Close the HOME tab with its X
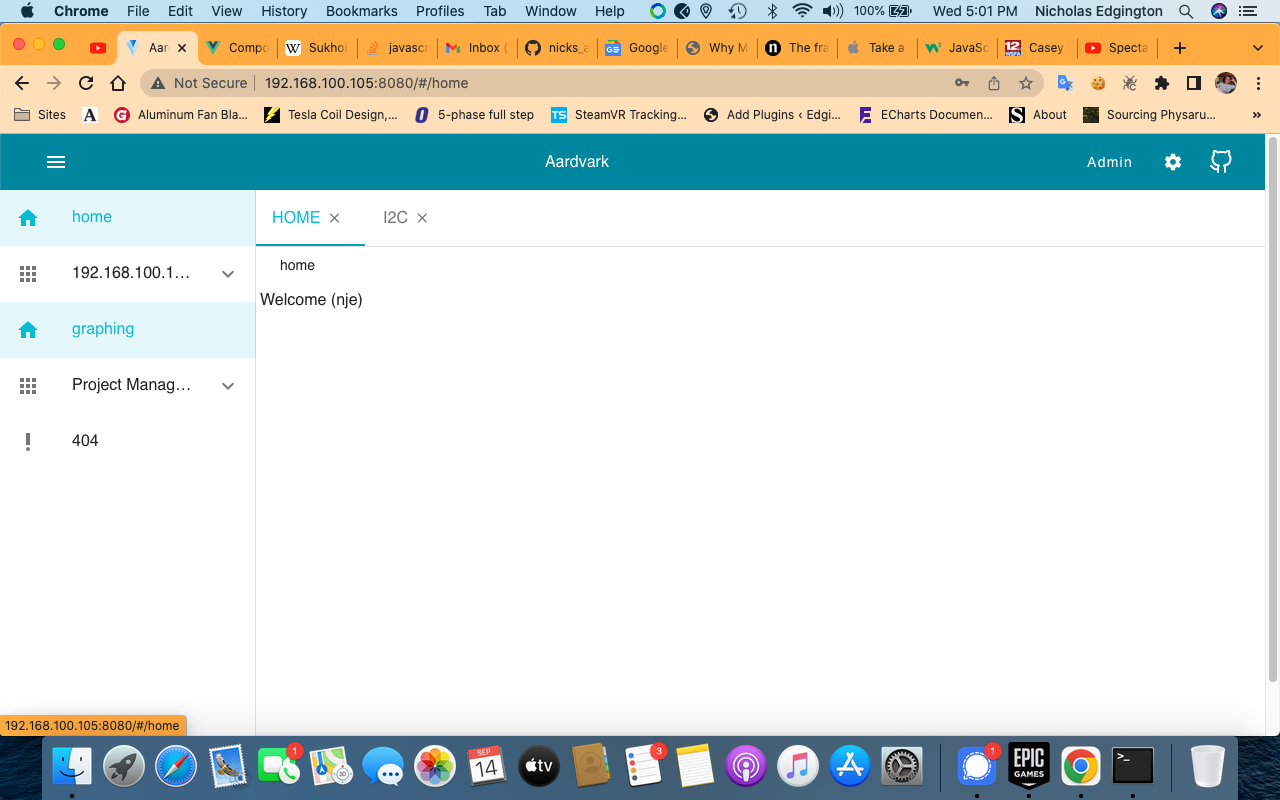The height and width of the screenshot is (800, 1280). tap(335, 218)
